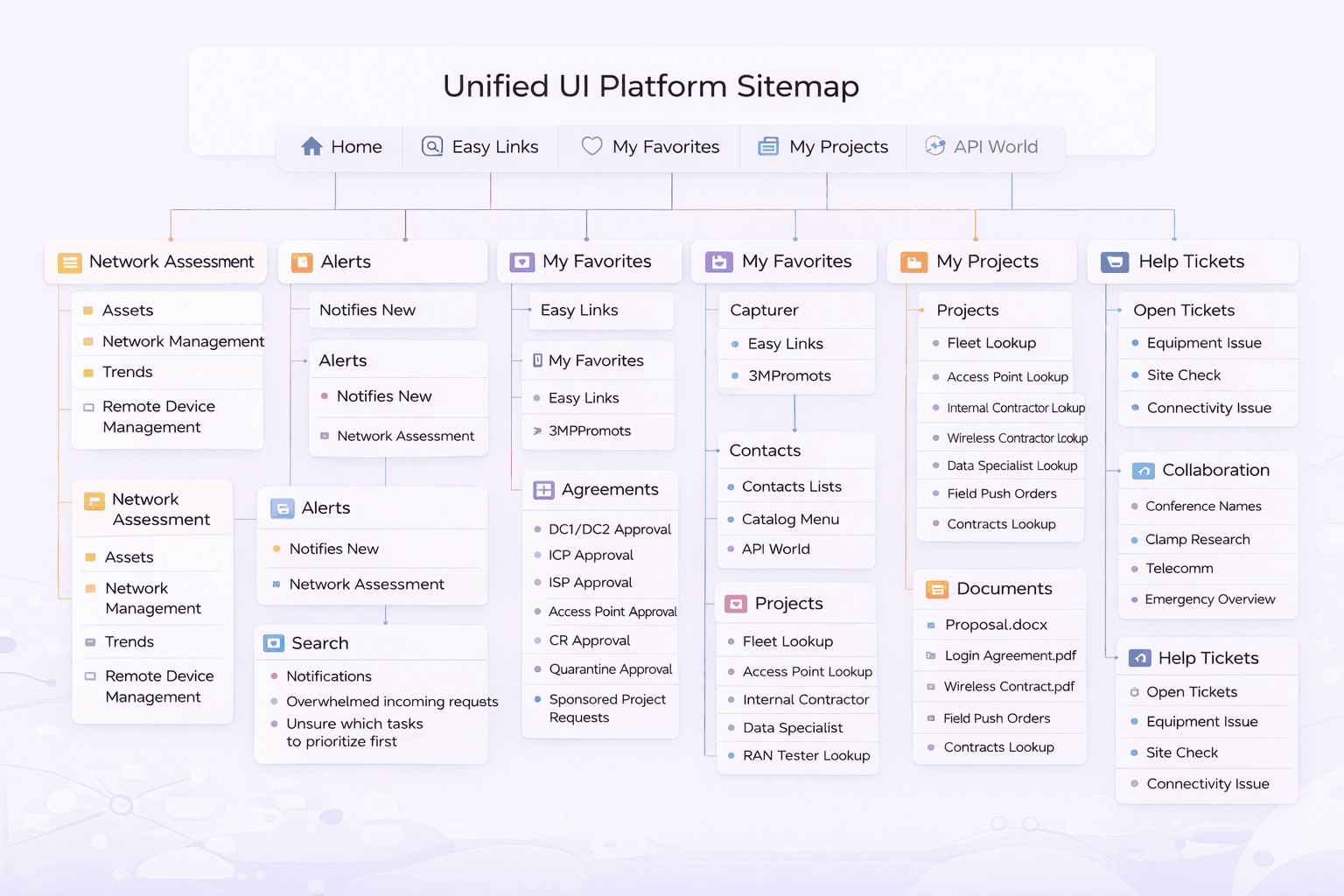Choose Catalog Menu under Contacts
This screenshot has width=1344, height=896.
[790, 519]
